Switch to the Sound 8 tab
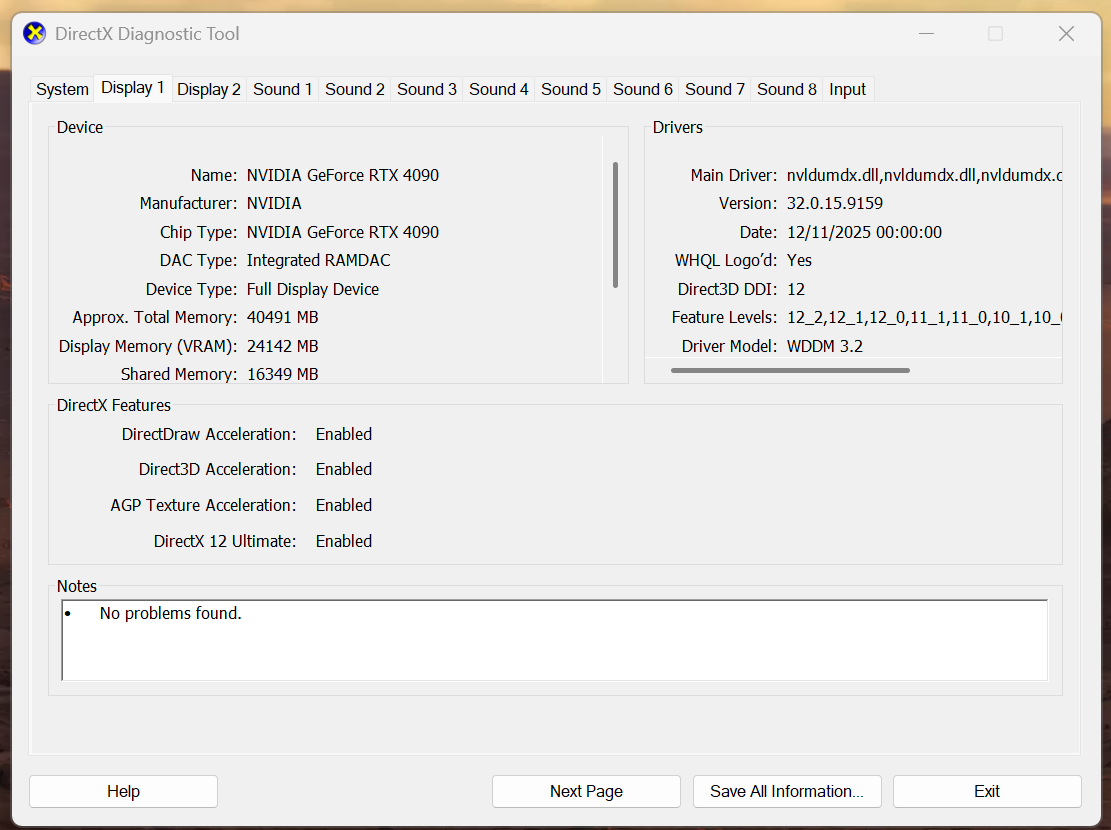The height and width of the screenshot is (830, 1111). 786,89
